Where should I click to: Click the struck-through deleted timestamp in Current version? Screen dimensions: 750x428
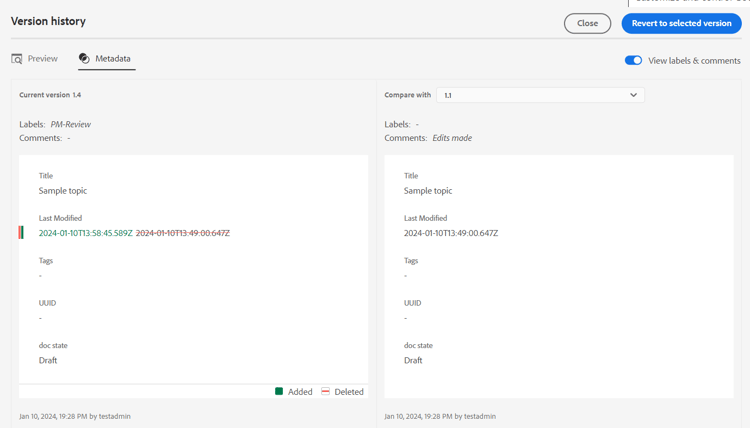coord(183,233)
